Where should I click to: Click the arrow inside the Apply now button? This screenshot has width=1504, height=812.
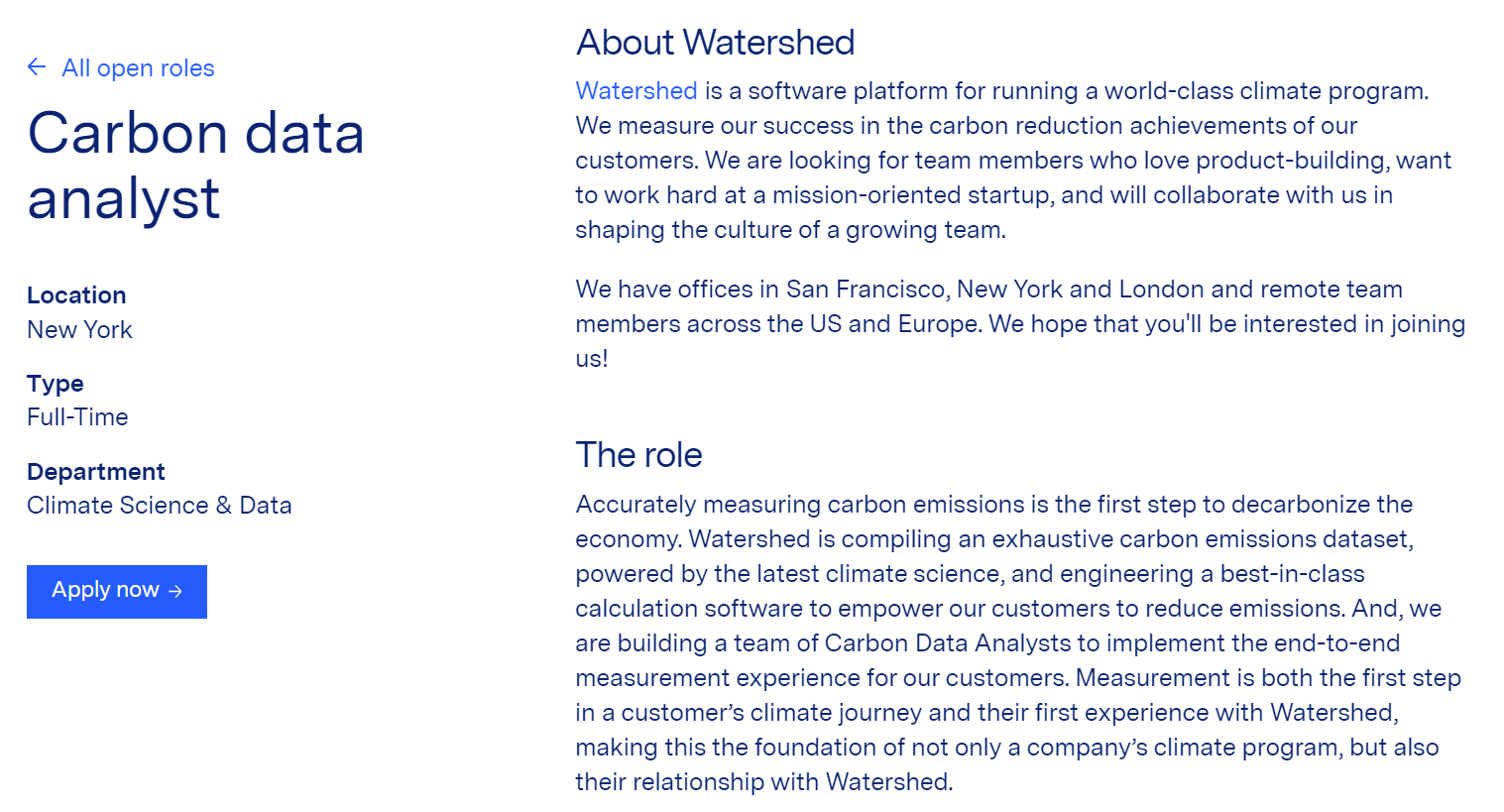[x=176, y=591]
